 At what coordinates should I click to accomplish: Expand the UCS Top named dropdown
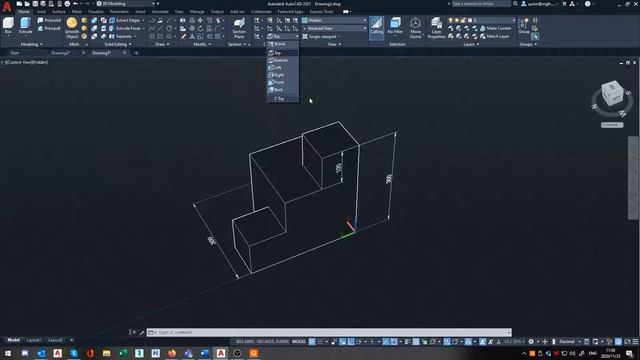tap(283, 36)
